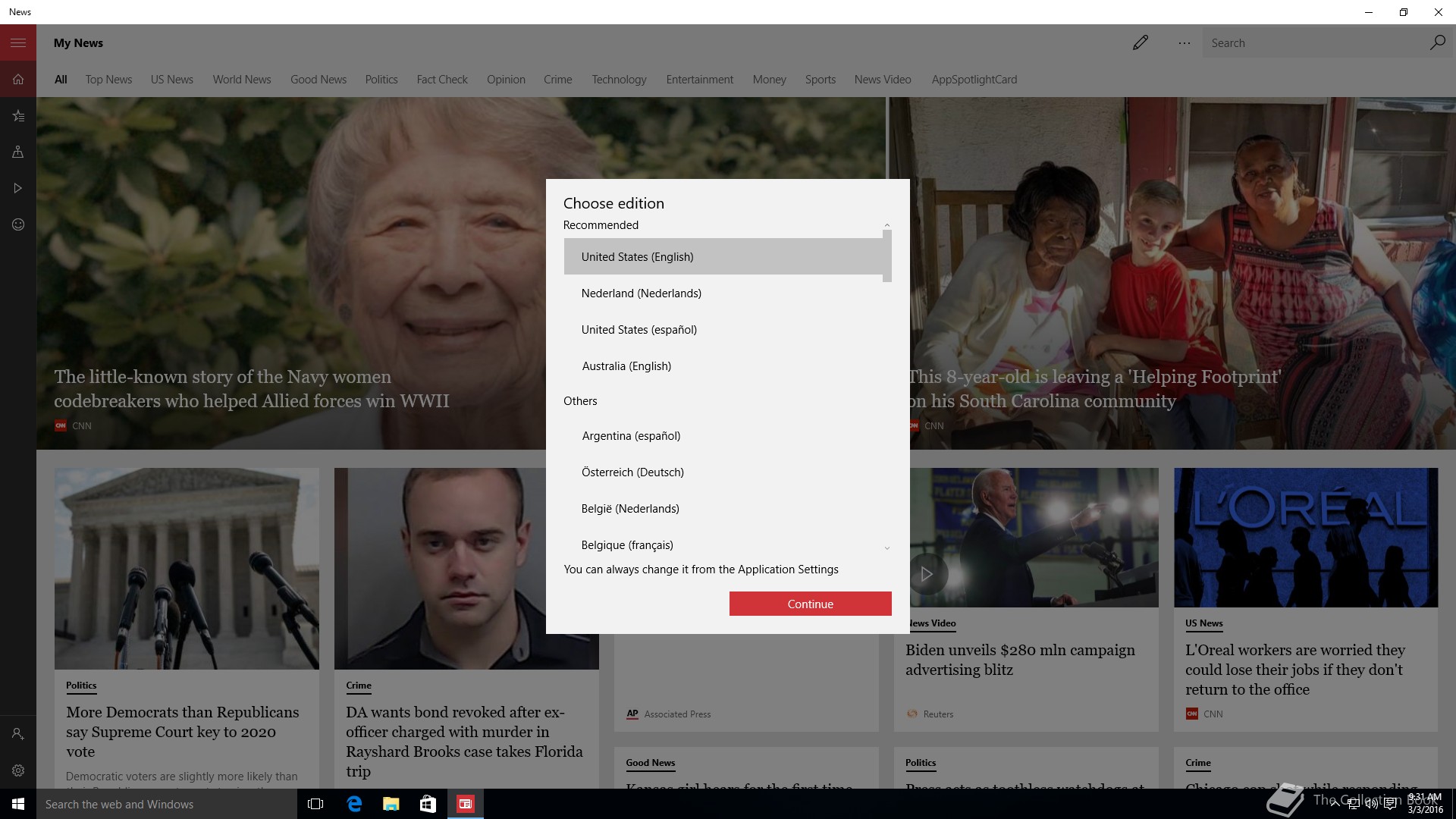Open the AppSpotlightCard tab
1456x819 pixels.
(x=974, y=80)
